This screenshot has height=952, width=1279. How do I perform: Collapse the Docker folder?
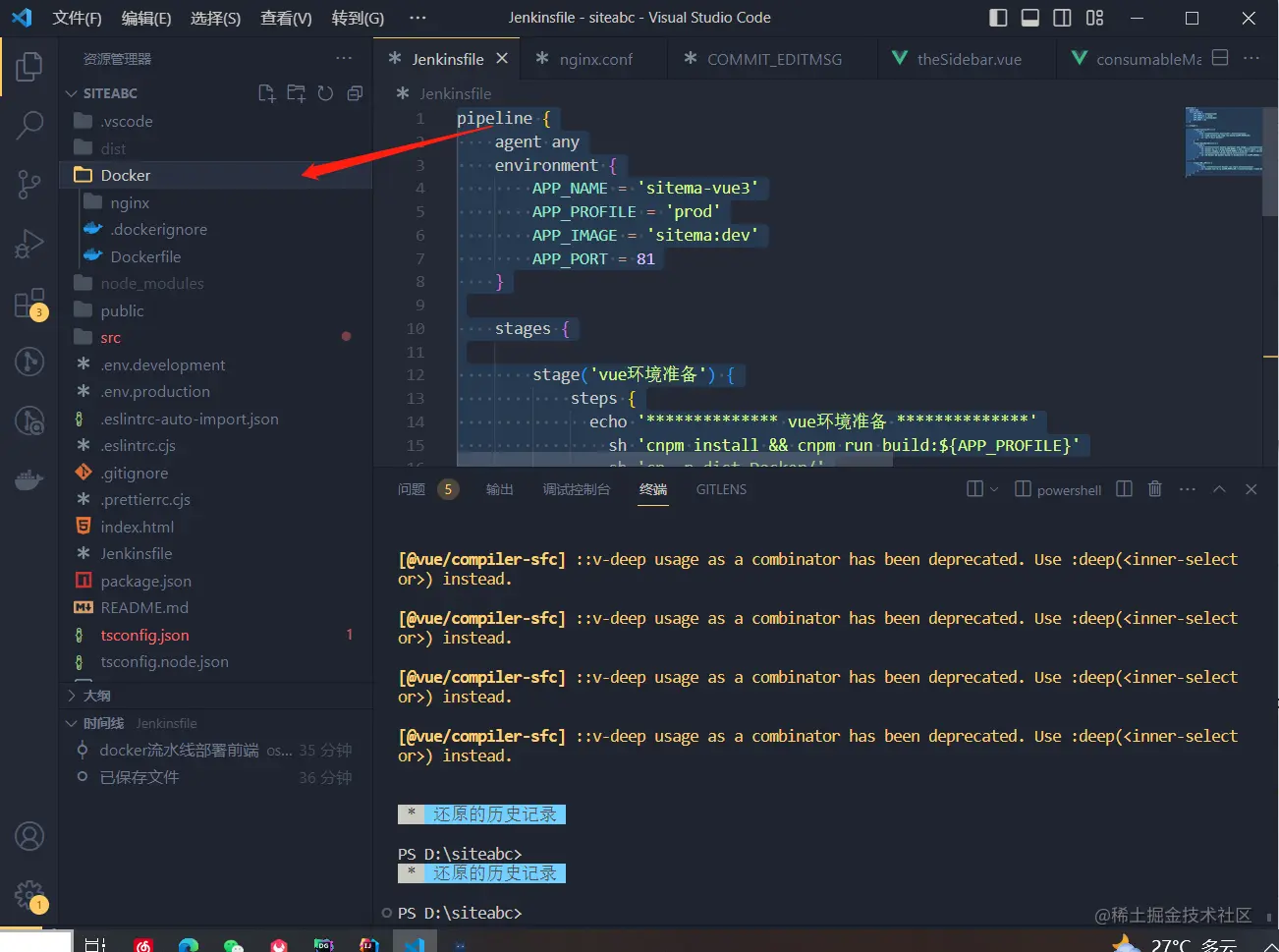(x=216, y=175)
